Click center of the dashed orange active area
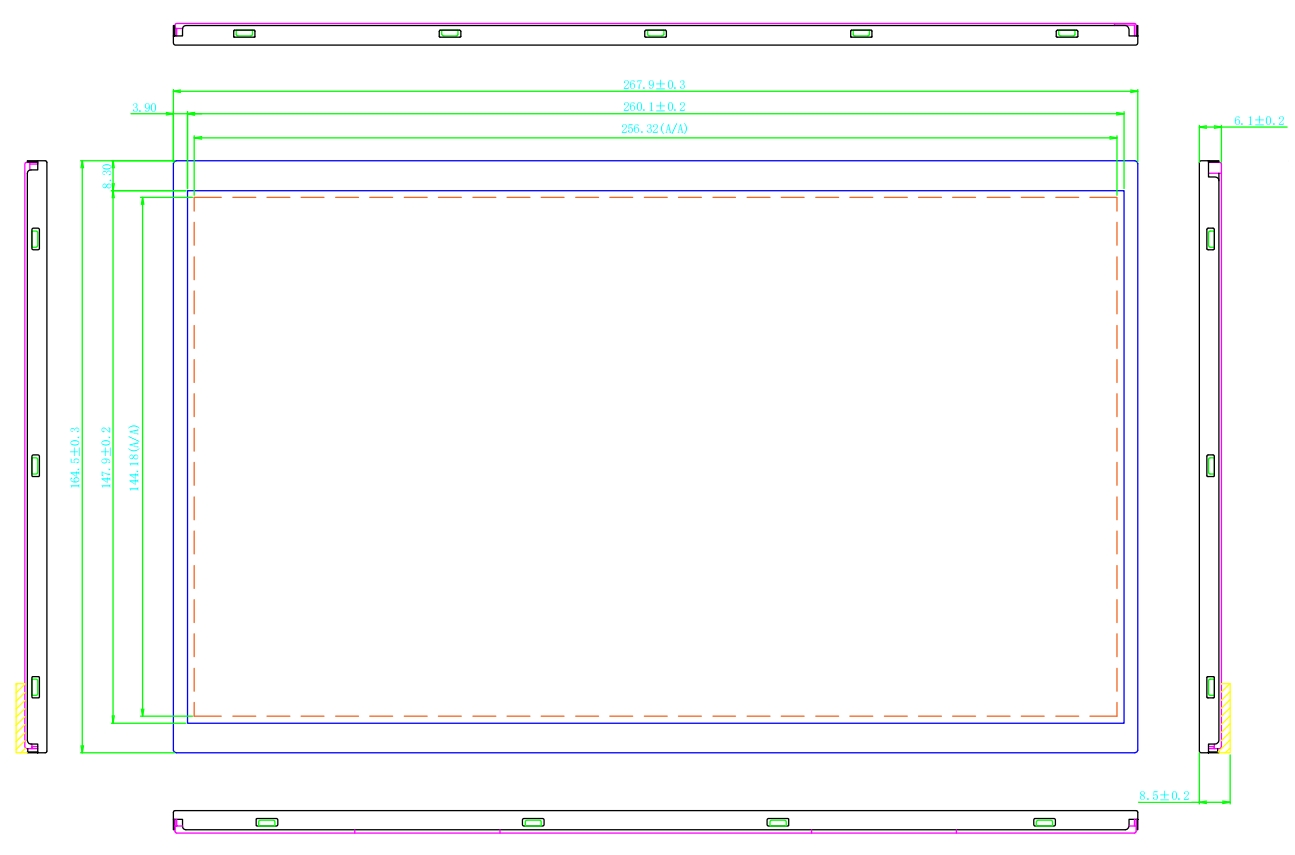Image resolution: width=1295 pixels, height=855 pixels. point(655,457)
